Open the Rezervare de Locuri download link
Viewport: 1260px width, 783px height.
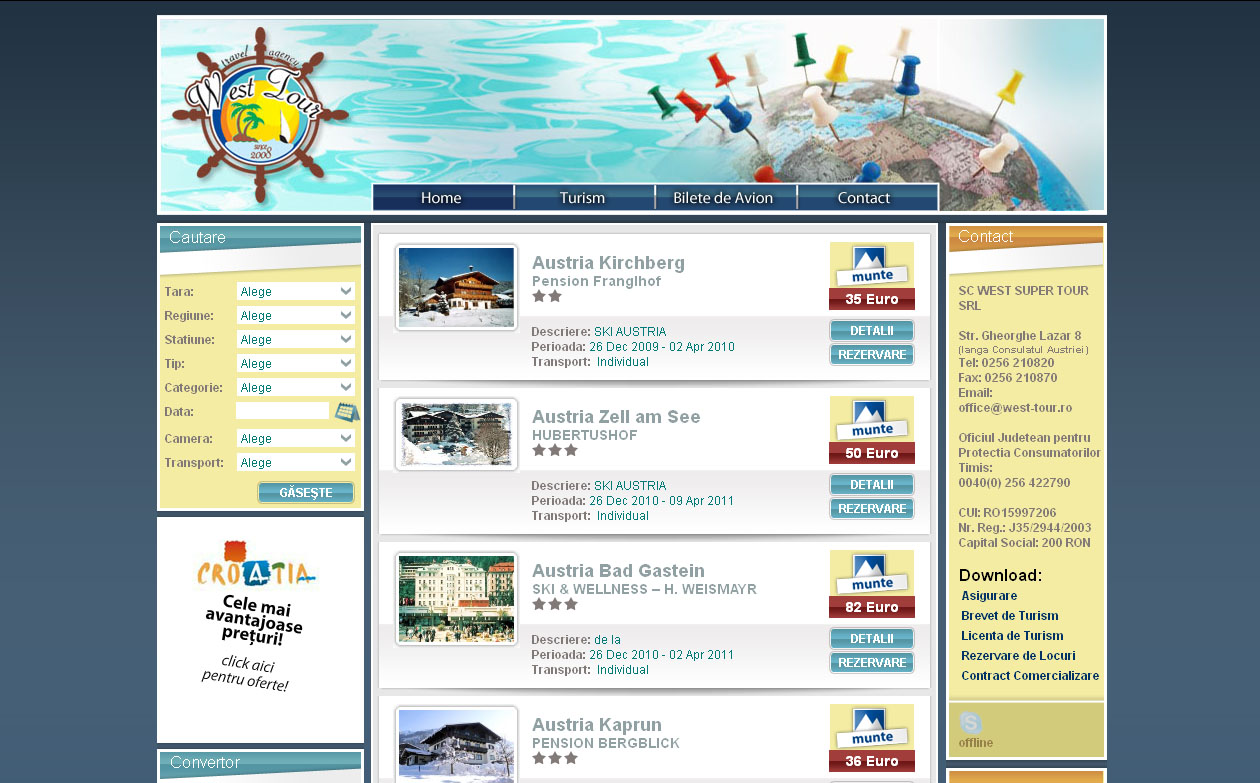coord(1018,656)
